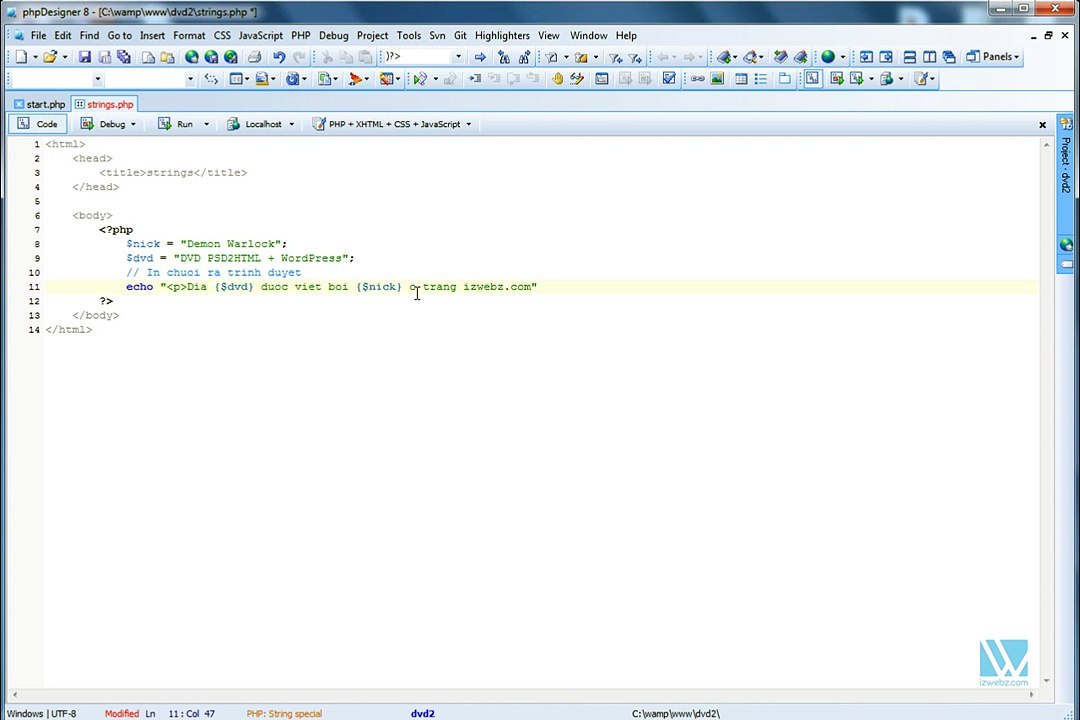Click the horizontal scrollbar right arrow
1080x720 pixels.
coord(1032,695)
